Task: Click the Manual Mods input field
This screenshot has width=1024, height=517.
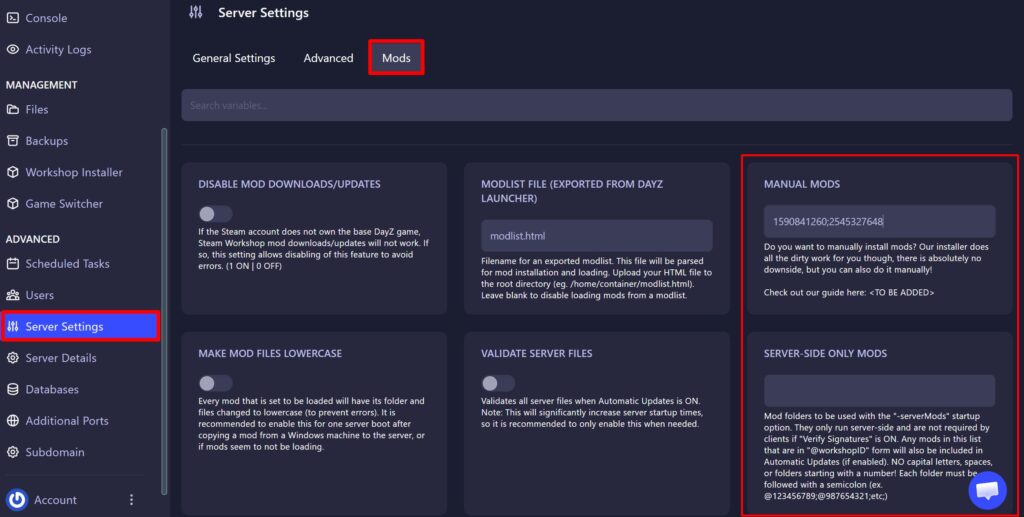Action: (x=879, y=221)
